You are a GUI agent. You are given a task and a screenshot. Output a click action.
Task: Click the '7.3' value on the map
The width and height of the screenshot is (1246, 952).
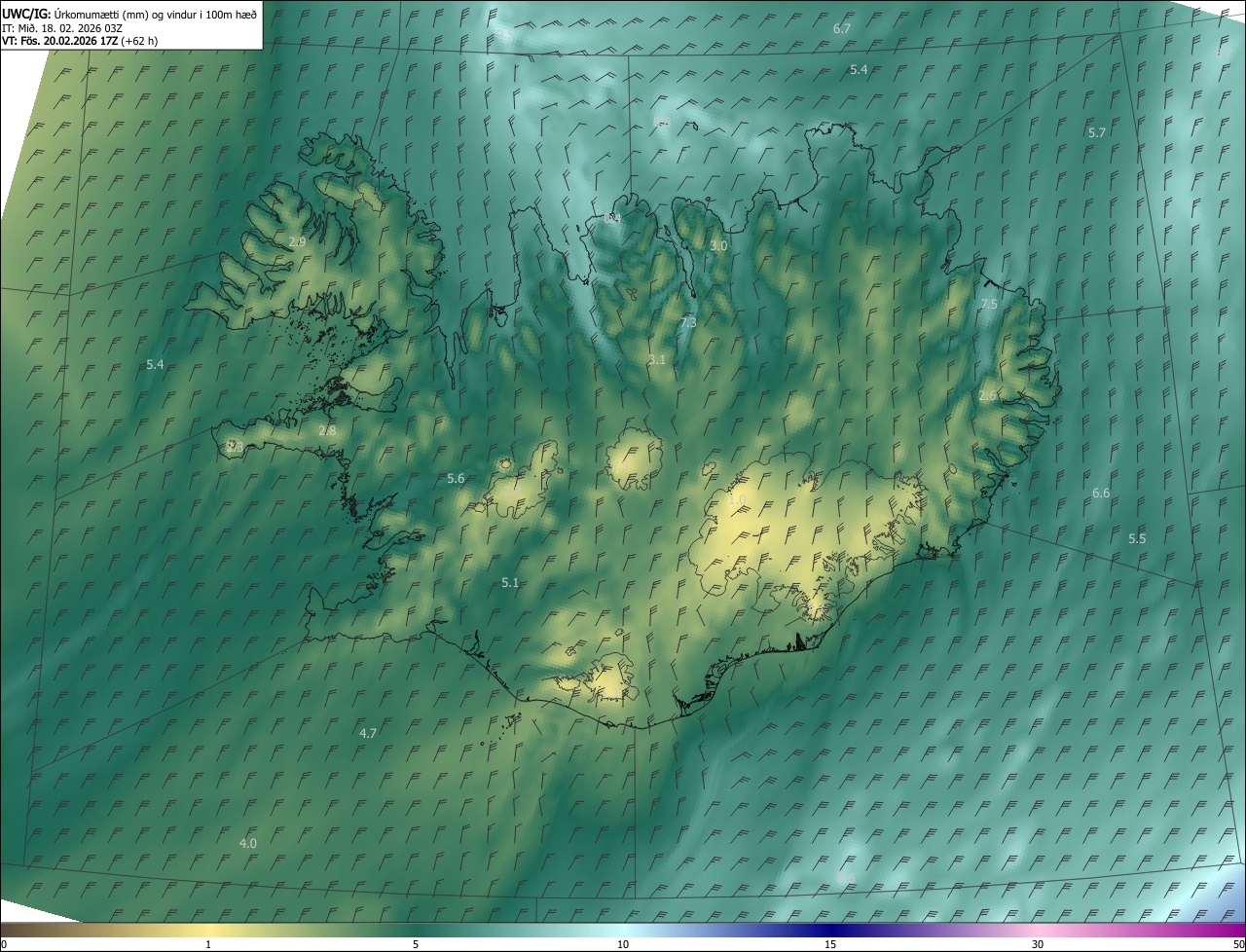688,322
